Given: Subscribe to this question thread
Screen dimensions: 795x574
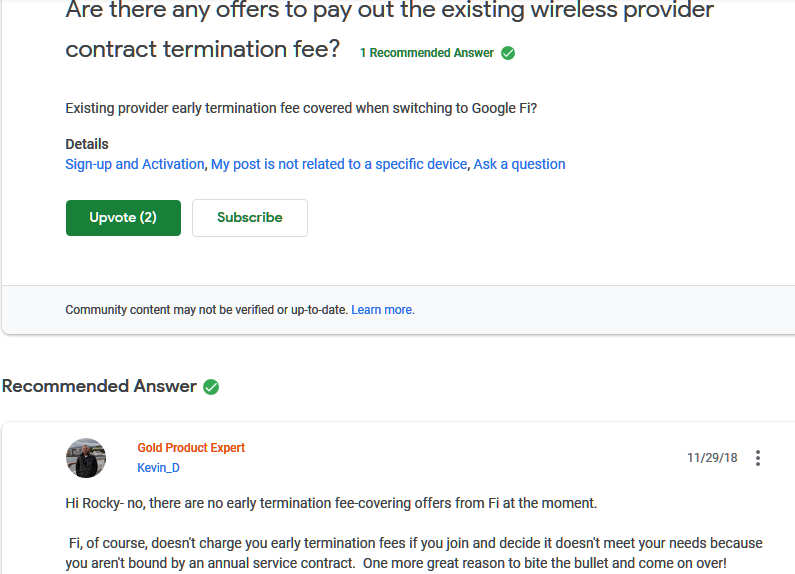Looking at the screenshot, I should click(249, 218).
